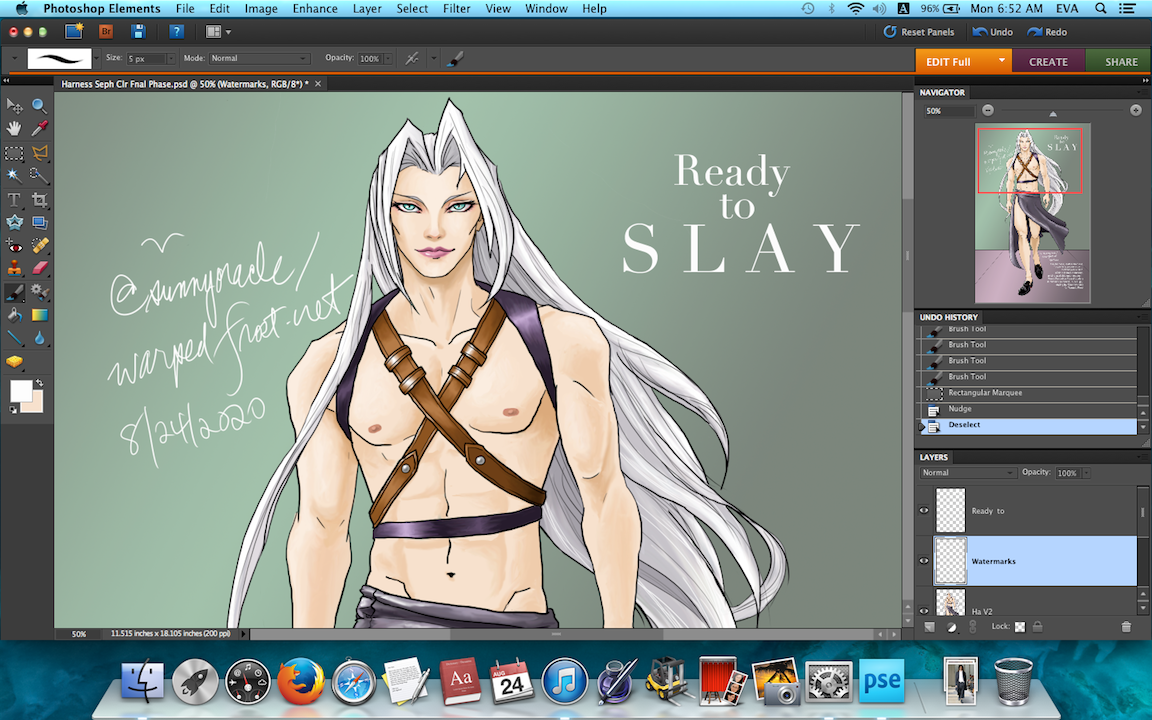Select the Gradient tool
1152x720 pixels.
click(40, 315)
